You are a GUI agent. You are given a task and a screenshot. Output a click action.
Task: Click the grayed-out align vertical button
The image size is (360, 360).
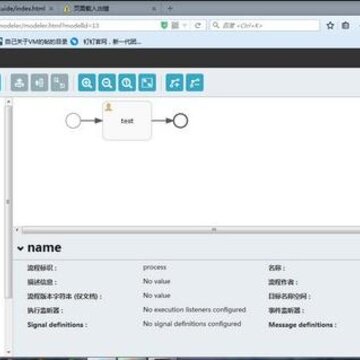[19, 83]
